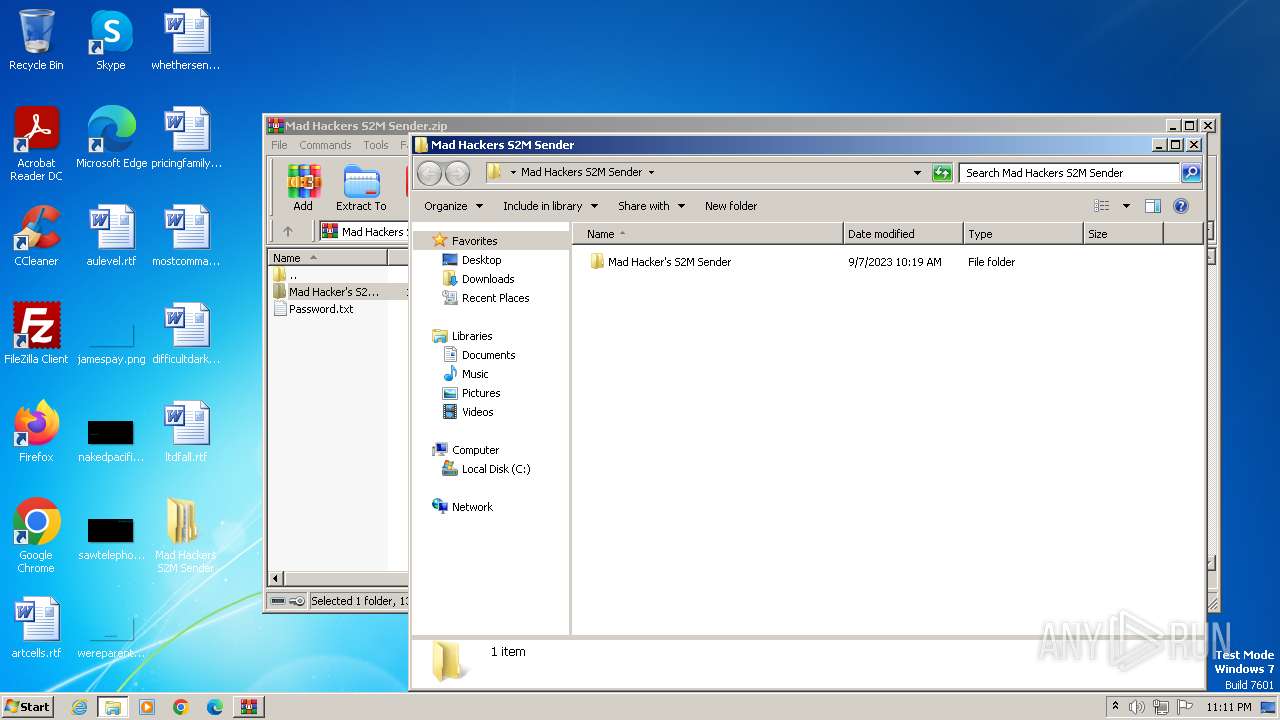The image size is (1280, 720).
Task: Open Recycle Bin desktop icon
Action: (36, 41)
